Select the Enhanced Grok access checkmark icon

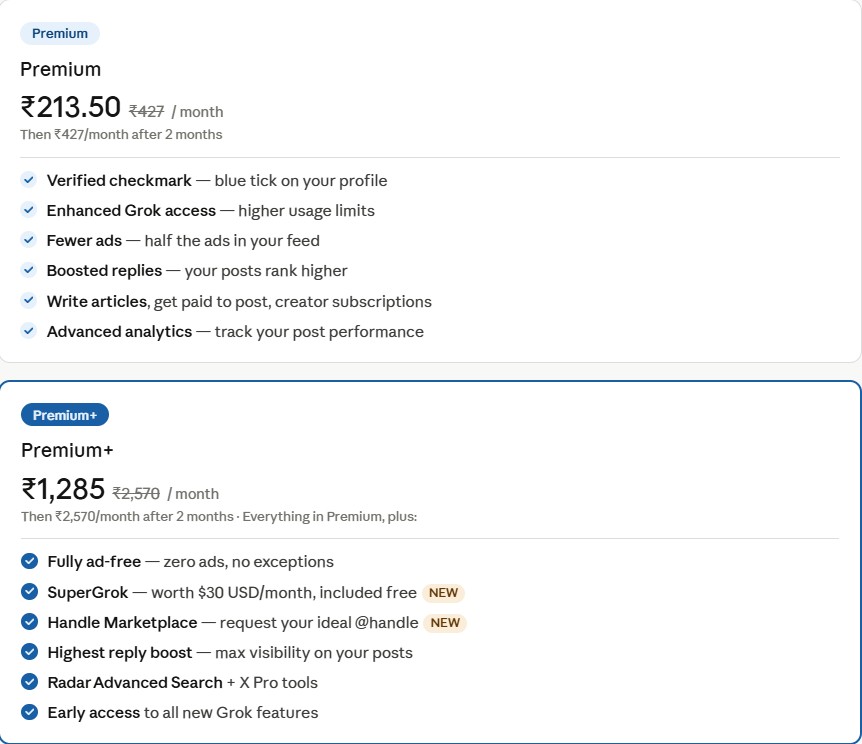click(28, 211)
